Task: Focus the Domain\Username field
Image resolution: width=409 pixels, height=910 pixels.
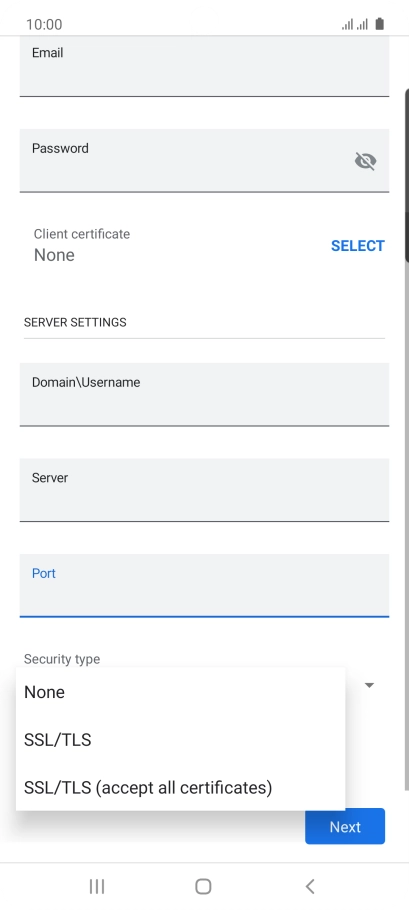Action: (x=204, y=395)
